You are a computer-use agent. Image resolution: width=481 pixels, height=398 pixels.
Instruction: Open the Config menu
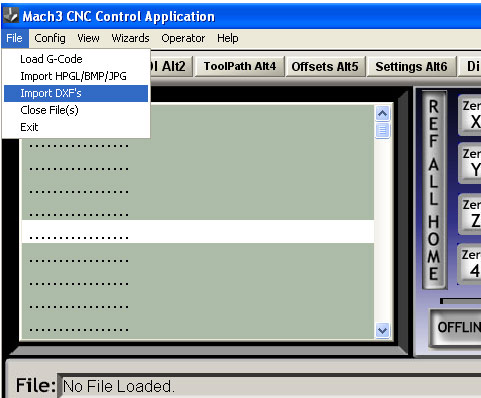click(x=50, y=38)
